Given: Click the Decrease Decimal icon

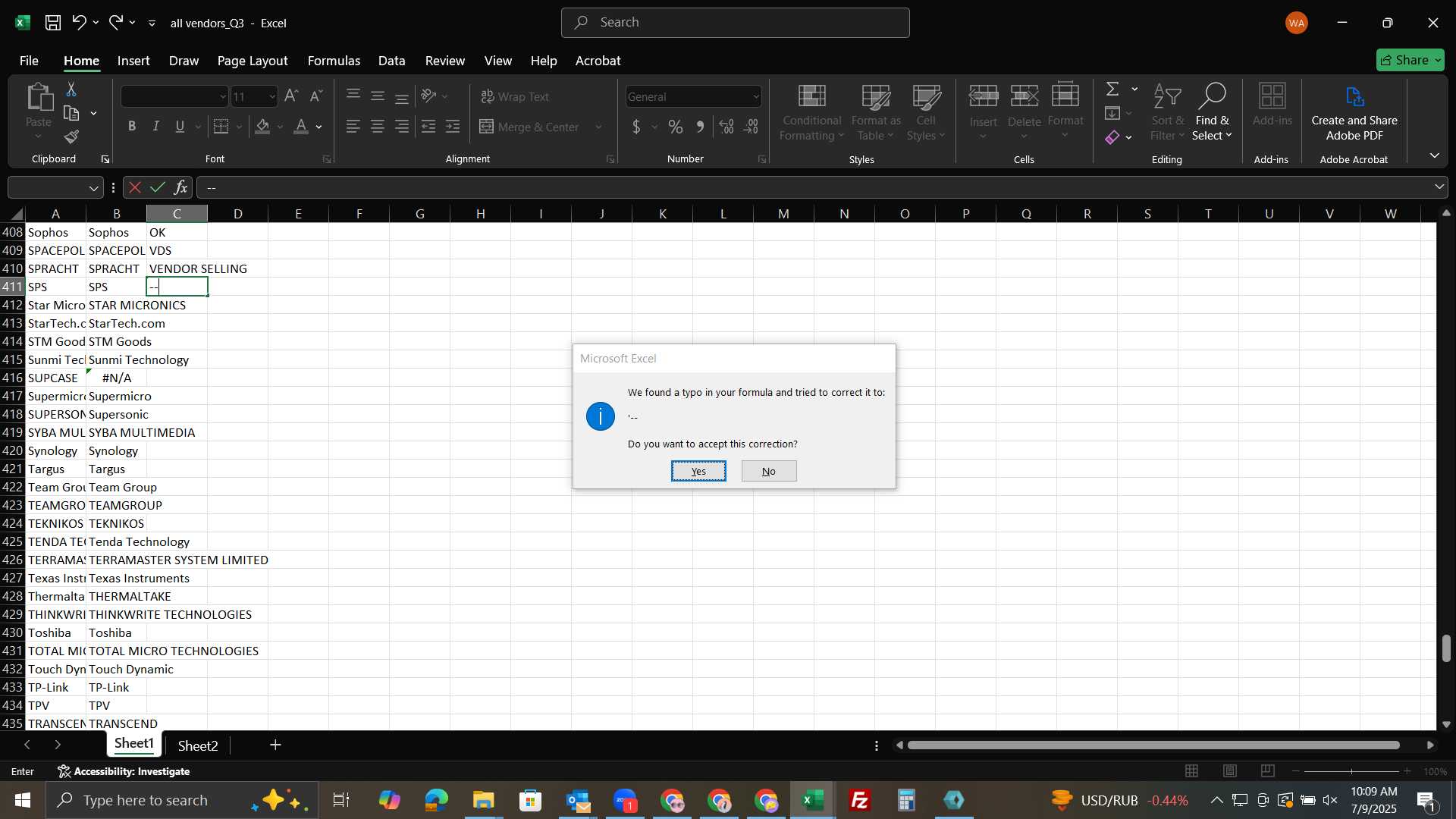Looking at the screenshot, I should (752, 127).
